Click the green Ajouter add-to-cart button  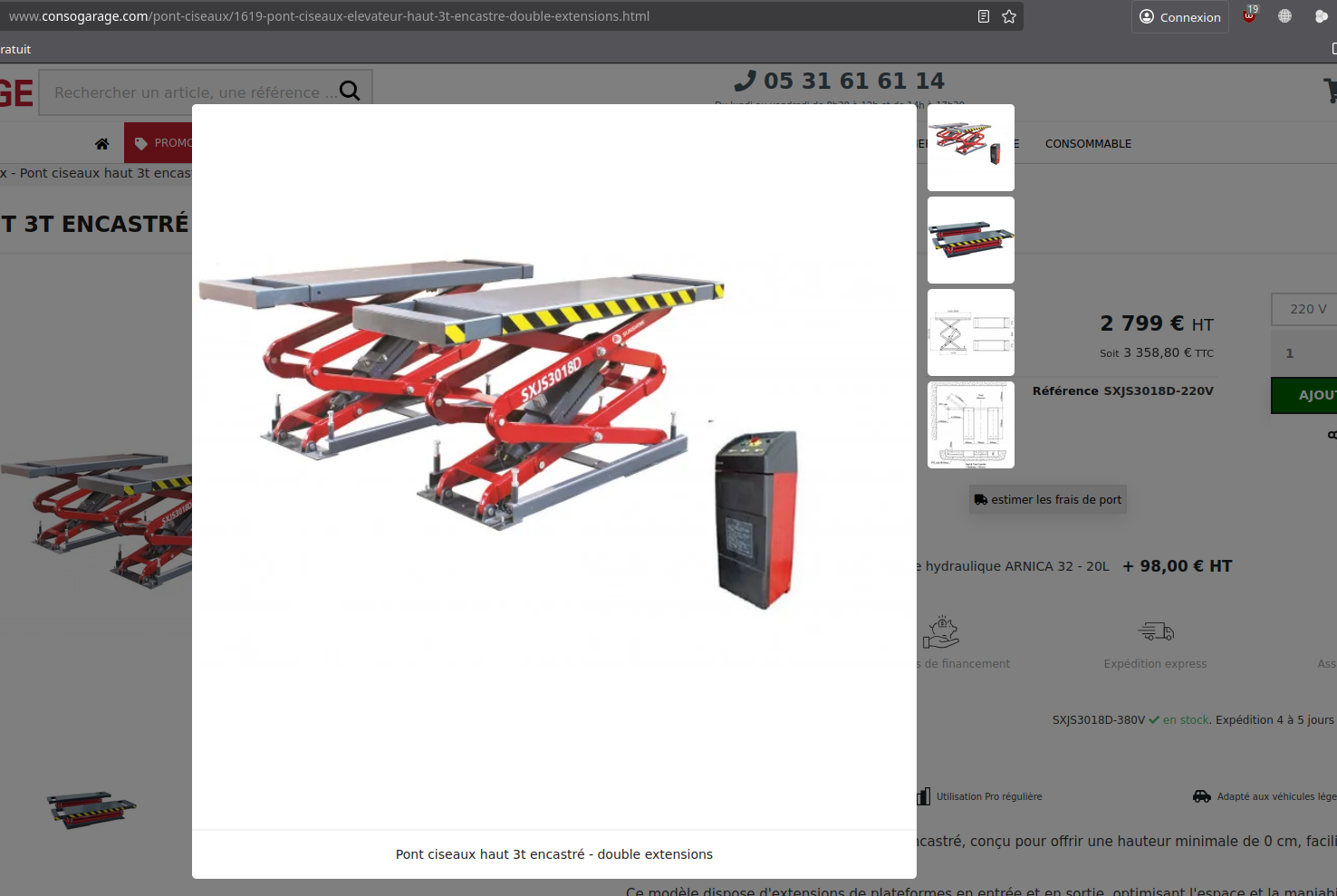1304,395
